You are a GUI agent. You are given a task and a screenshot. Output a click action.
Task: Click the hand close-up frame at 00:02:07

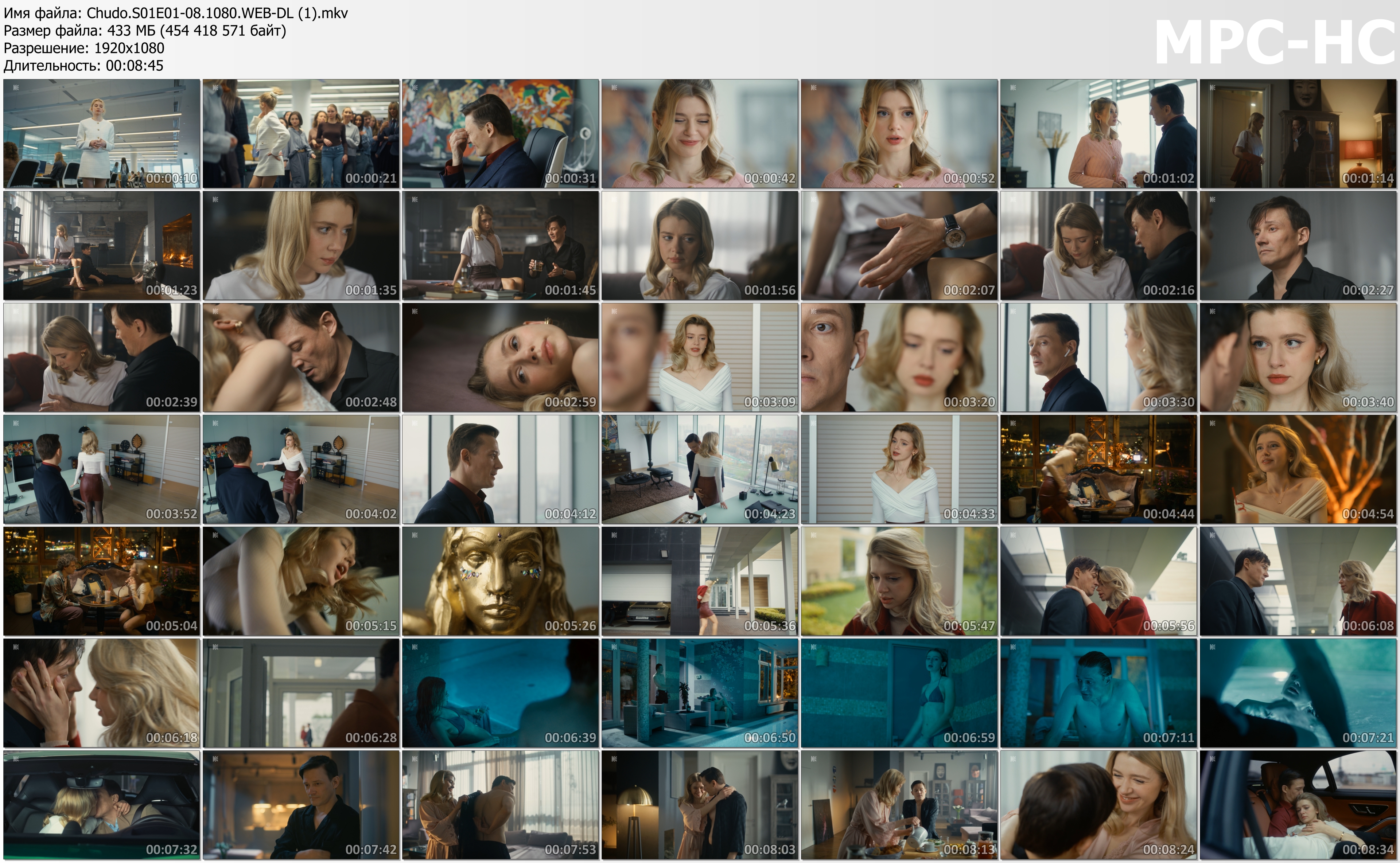click(x=899, y=245)
